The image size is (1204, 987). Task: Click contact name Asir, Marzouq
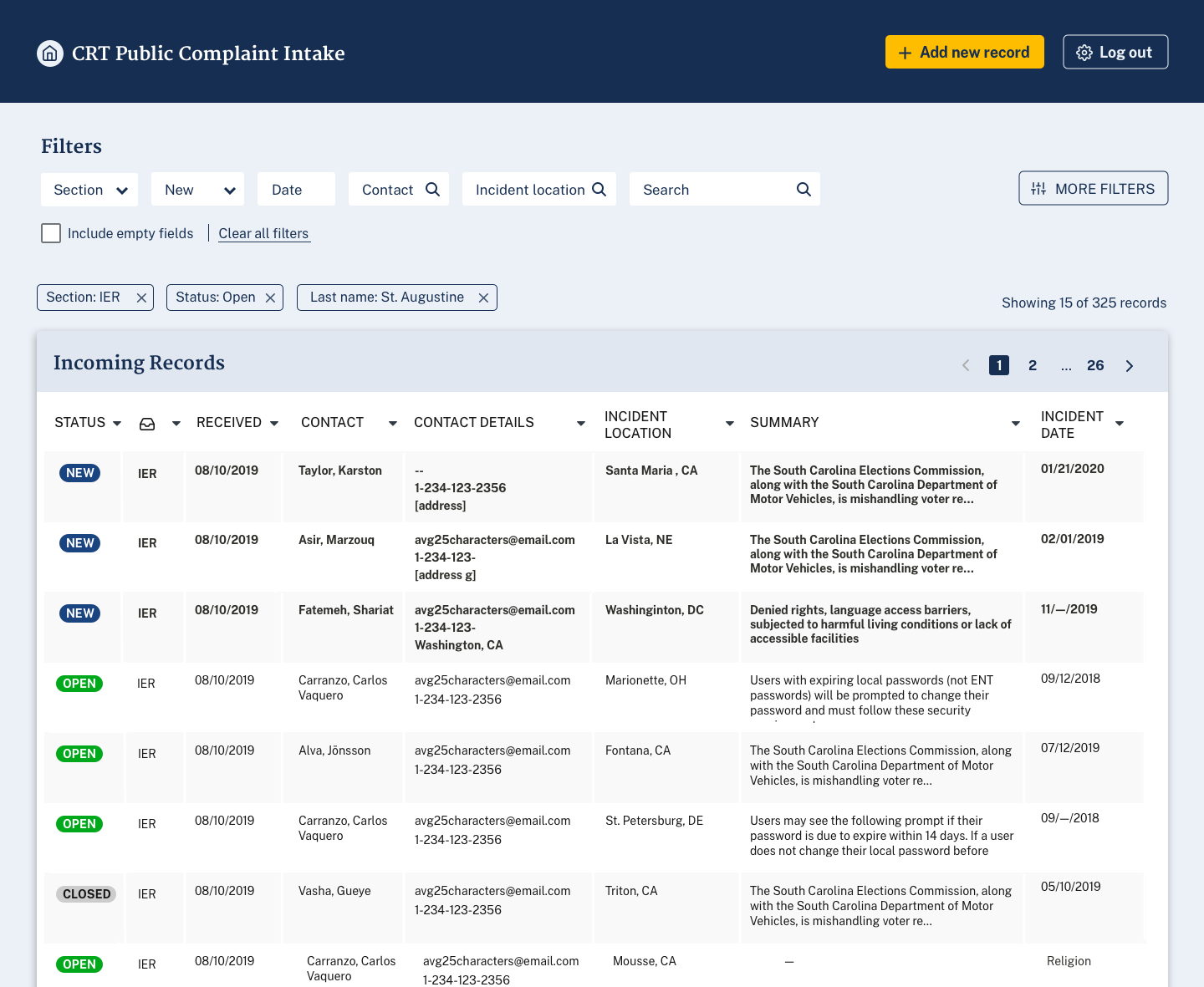336,540
